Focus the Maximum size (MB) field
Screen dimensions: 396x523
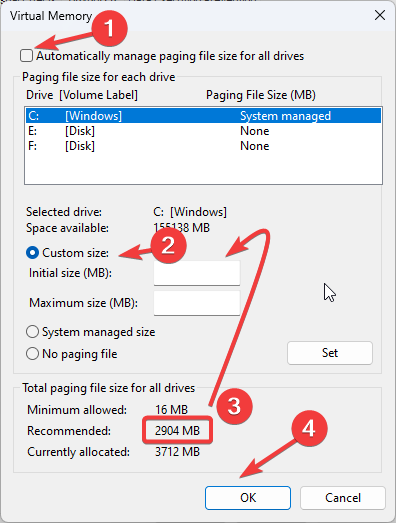[197, 303]
